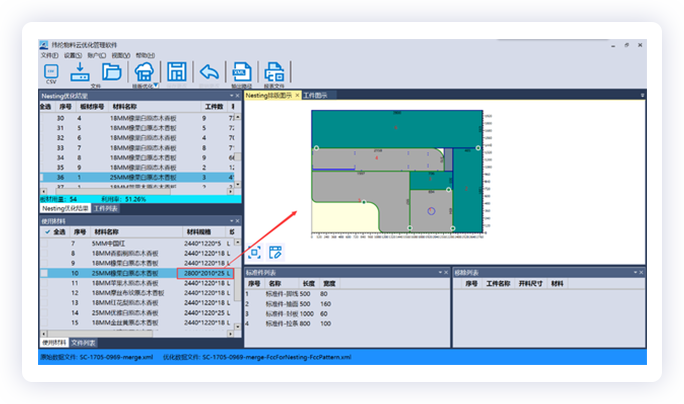Screen dimensions: 684x404
Task: Open document tab list dropdown at far right
Action: [x=642, y=95]
